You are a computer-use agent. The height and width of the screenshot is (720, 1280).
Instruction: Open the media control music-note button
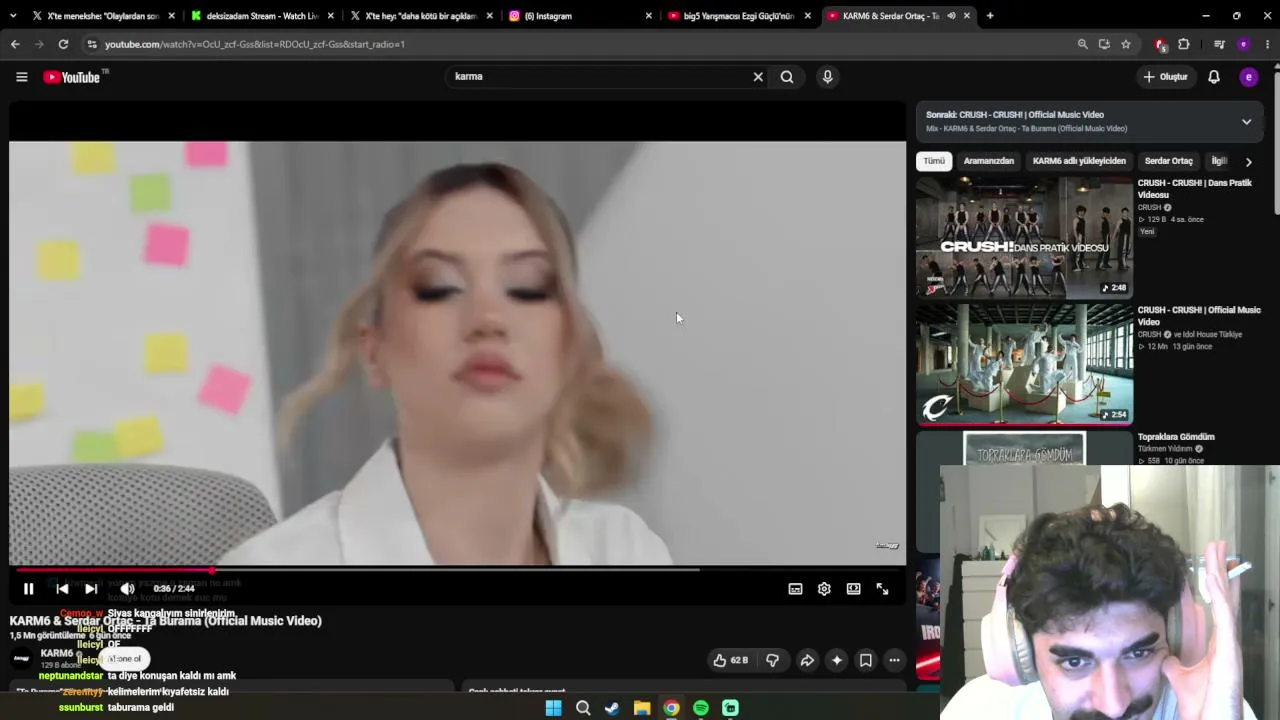pyautogui.click(x=1219, y=44)
